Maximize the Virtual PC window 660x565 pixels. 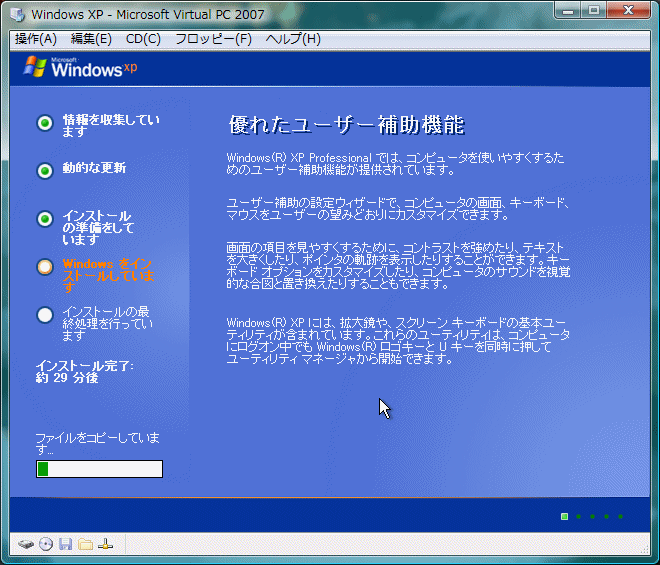[x=594, y=11]
